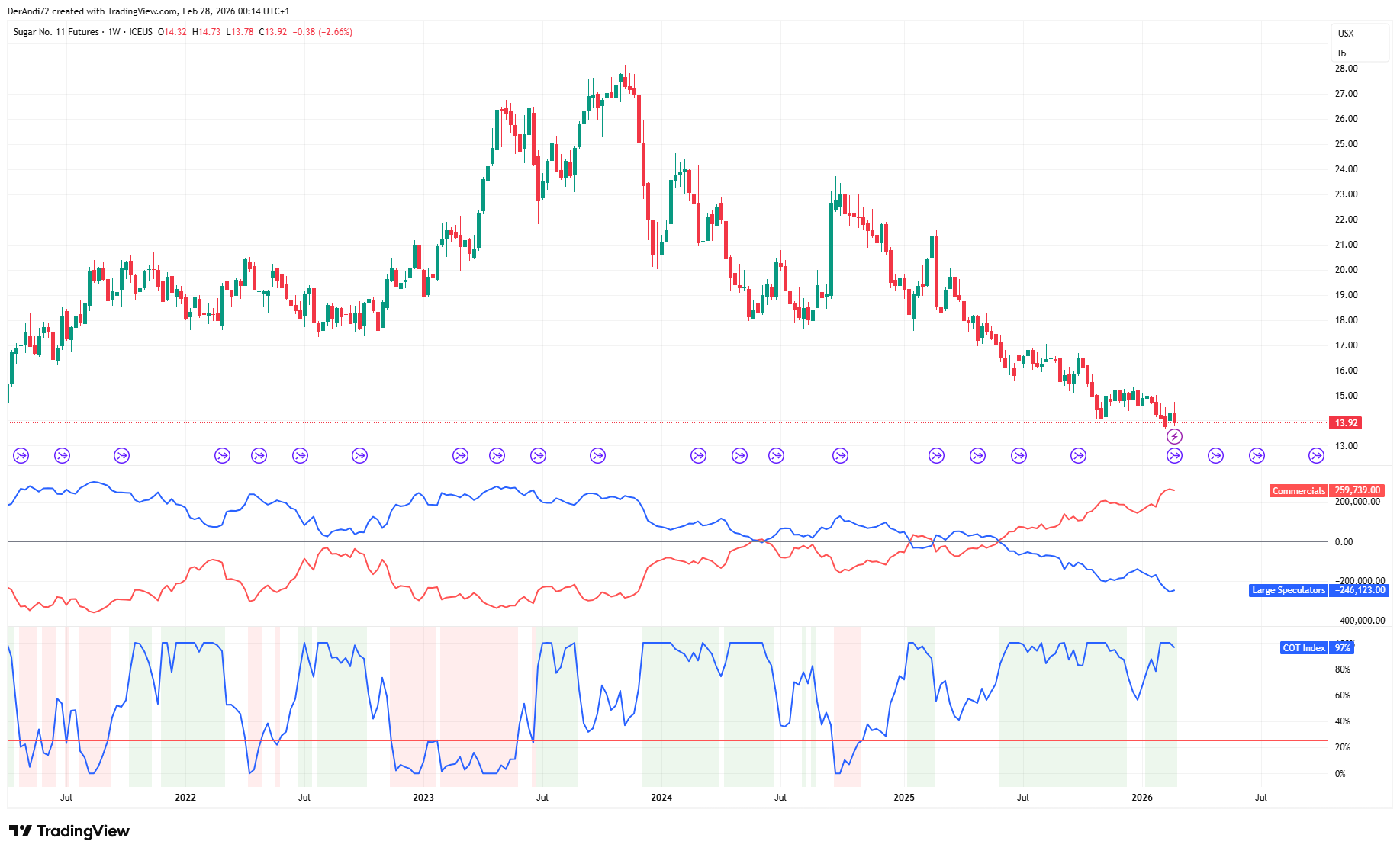Click the COT Index label tag
Image resolution: width=1400 pixels, height=854 pixels.
click(1303, 648)
